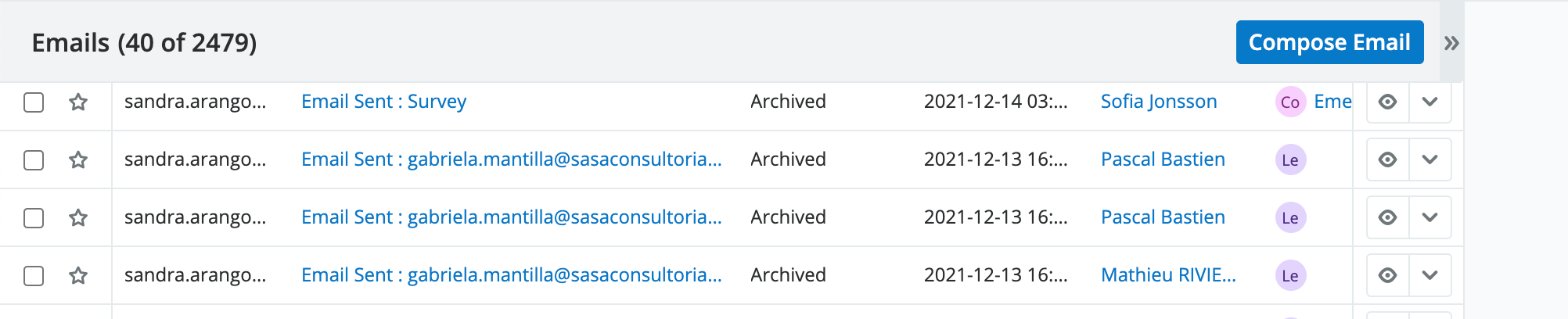This screenshot has height=319, width=1568.
Task: Check the Mathieu RIVIE... email row checkbox
Action: coord(34,276)
